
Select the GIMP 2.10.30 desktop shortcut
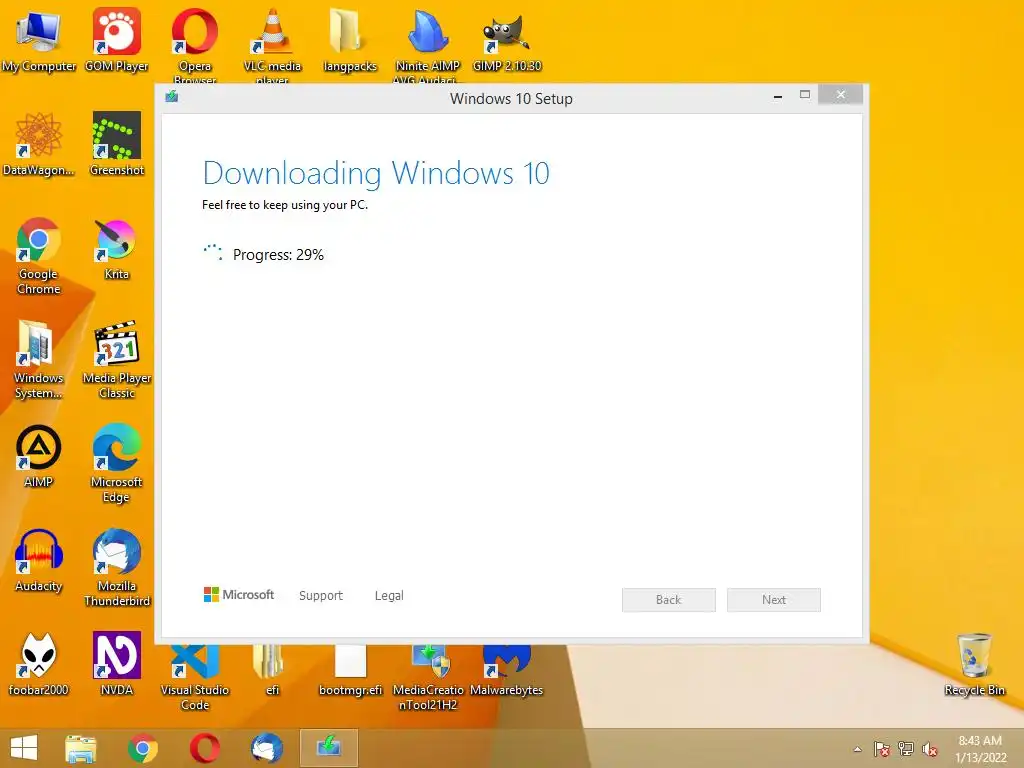pos(507,40)
